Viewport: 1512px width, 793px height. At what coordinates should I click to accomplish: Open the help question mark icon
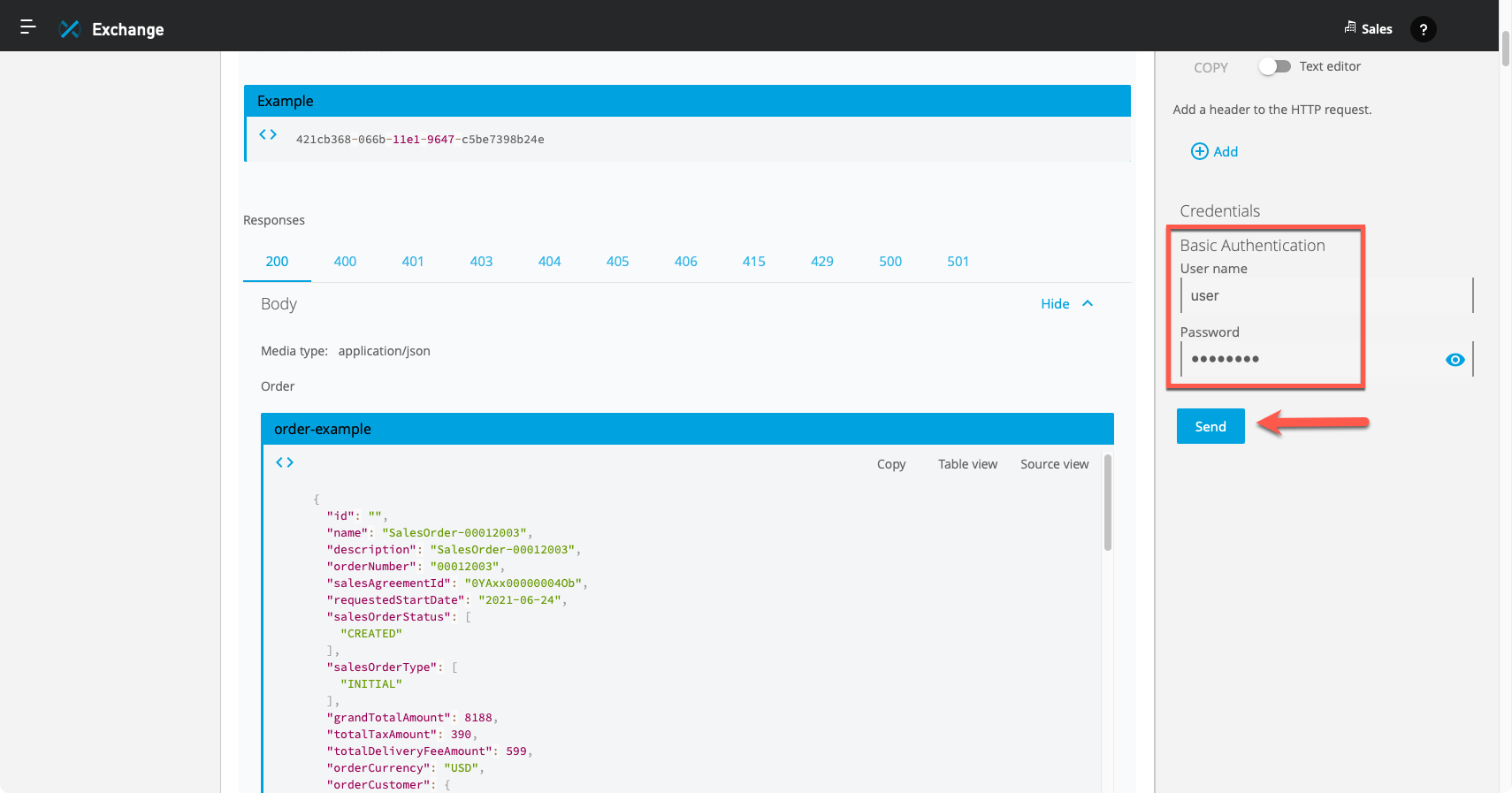[1423, 29]
